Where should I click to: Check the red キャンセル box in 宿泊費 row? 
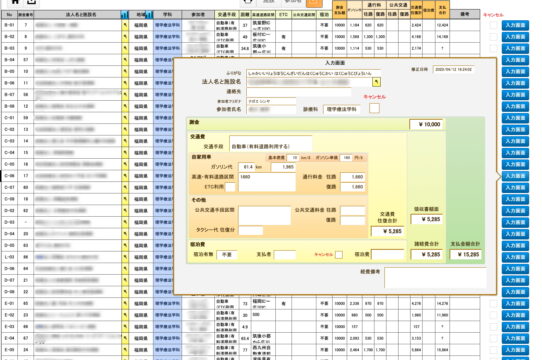339,255
